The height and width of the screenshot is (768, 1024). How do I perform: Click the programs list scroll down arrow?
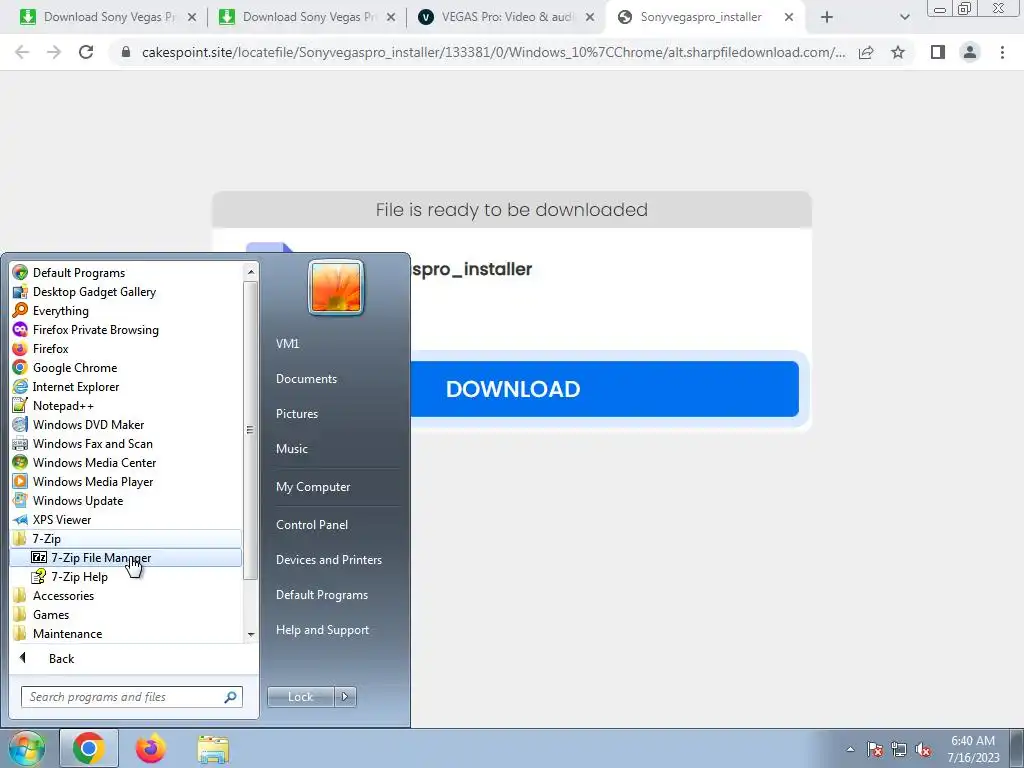(x=251, y=635)
